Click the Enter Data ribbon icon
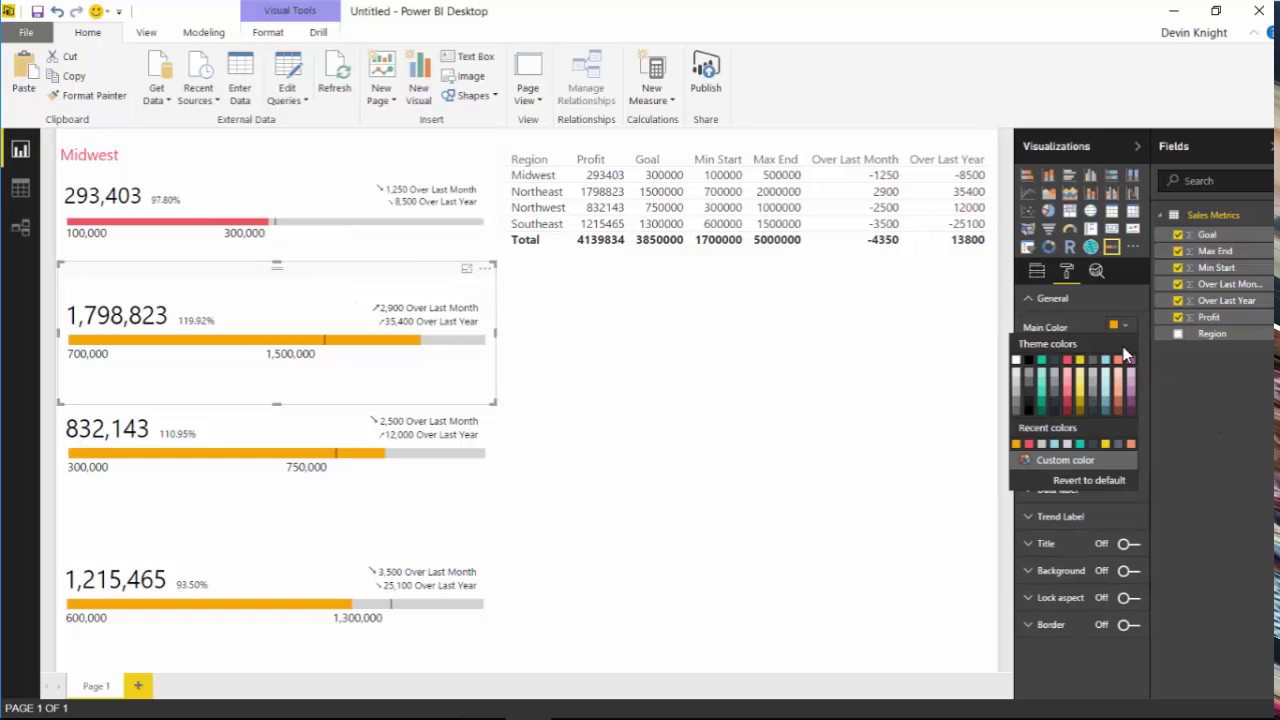Image resolution: width=1280 pixels, height=720 pixels. pyautogui.click(x=240, y=78)
